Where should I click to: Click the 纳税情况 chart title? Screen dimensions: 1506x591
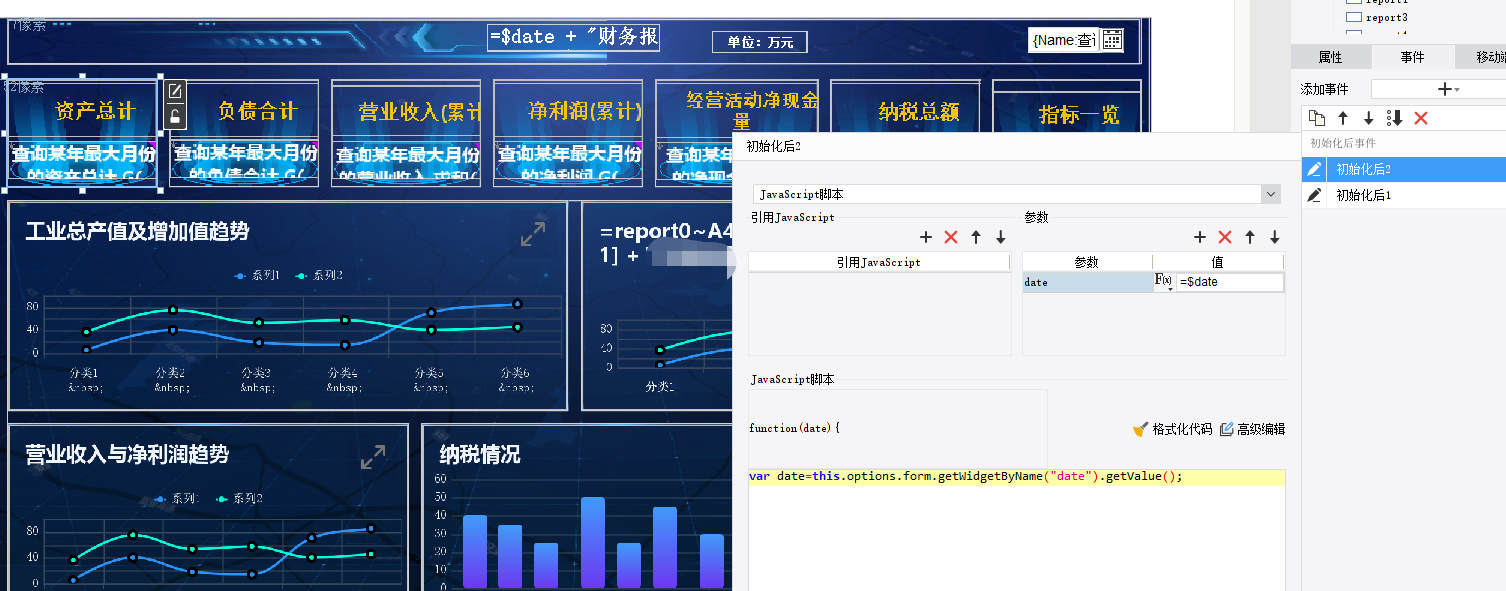click(480, 455)
